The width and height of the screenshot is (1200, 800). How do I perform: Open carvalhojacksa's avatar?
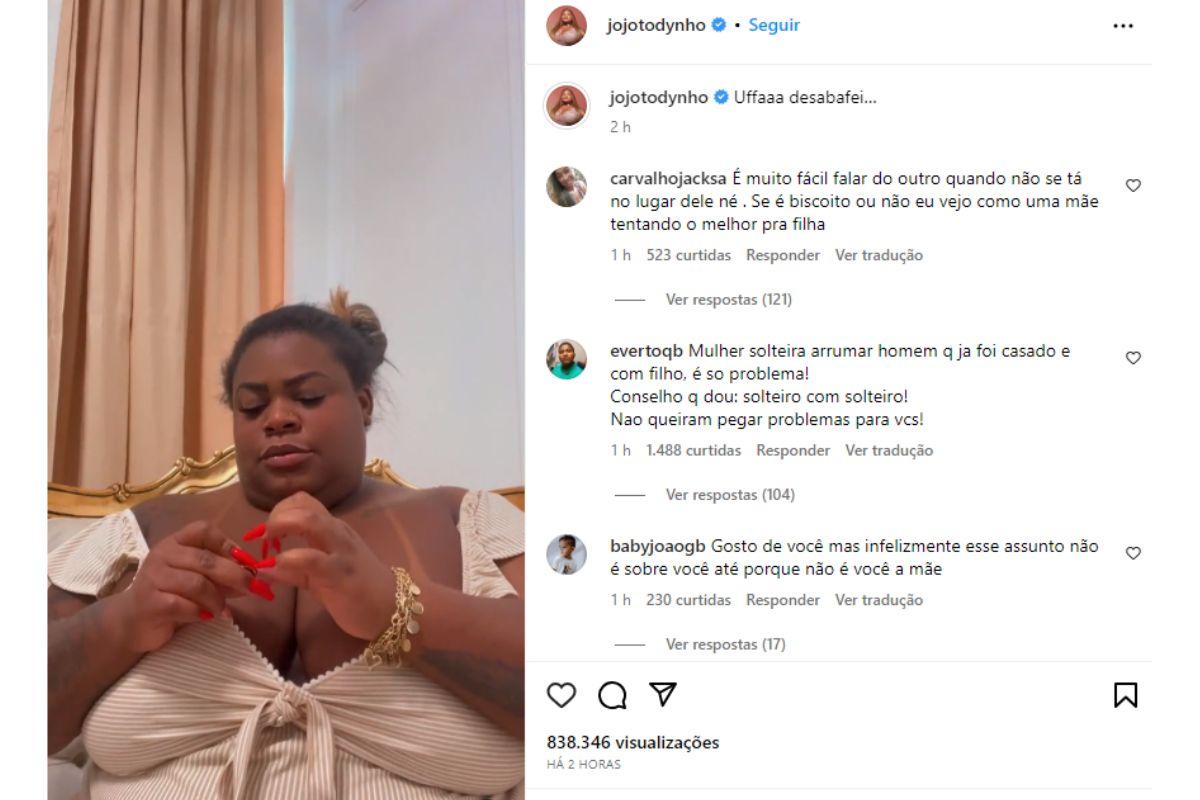pos(567,187)
